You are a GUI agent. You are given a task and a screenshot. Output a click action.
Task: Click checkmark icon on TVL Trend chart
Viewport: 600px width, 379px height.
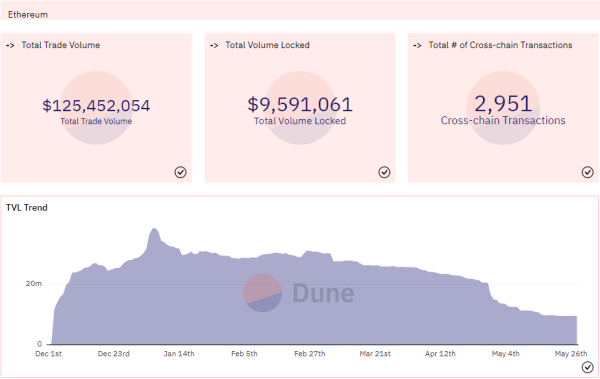(588, 368)
